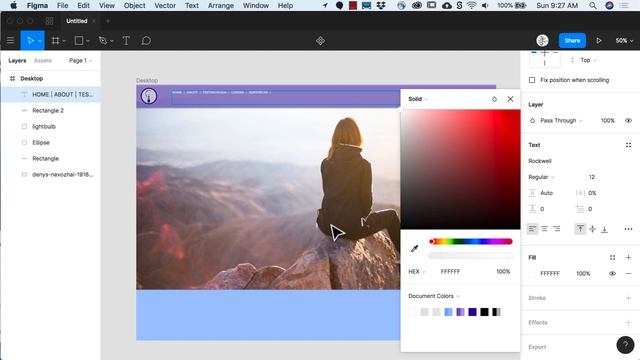Add a stroke
Viewport: 640px width, 360px height.
[628, 298]
